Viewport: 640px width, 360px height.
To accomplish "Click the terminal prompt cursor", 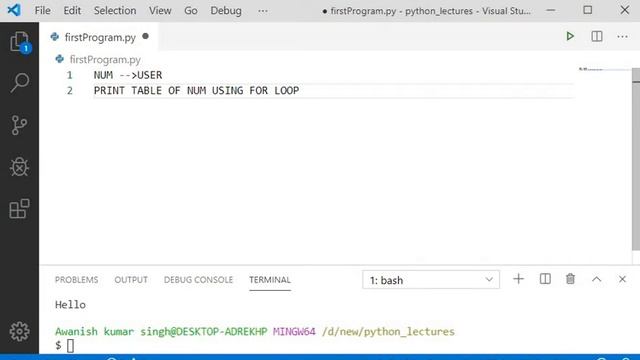I will (70, 346).
